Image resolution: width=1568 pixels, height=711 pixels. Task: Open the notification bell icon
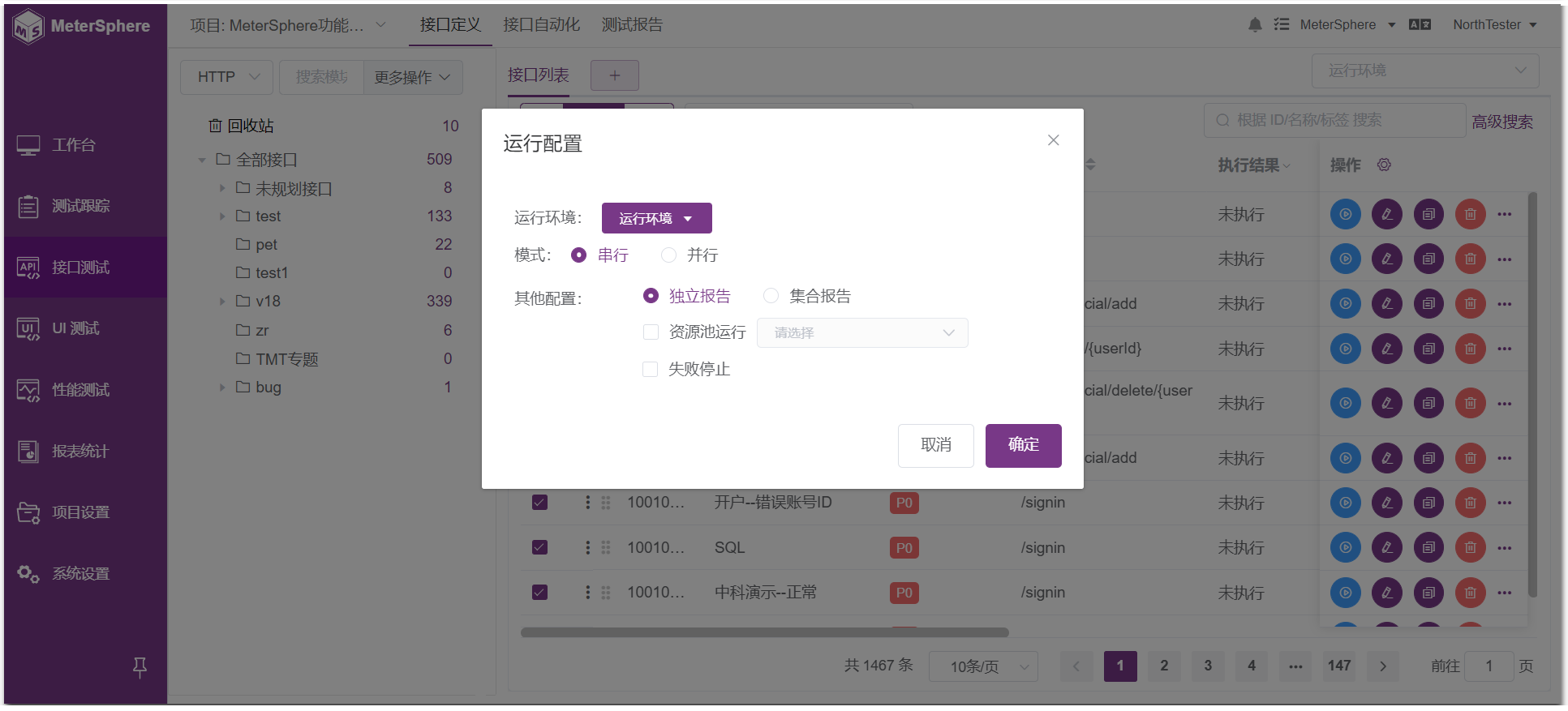[1254, 25]
